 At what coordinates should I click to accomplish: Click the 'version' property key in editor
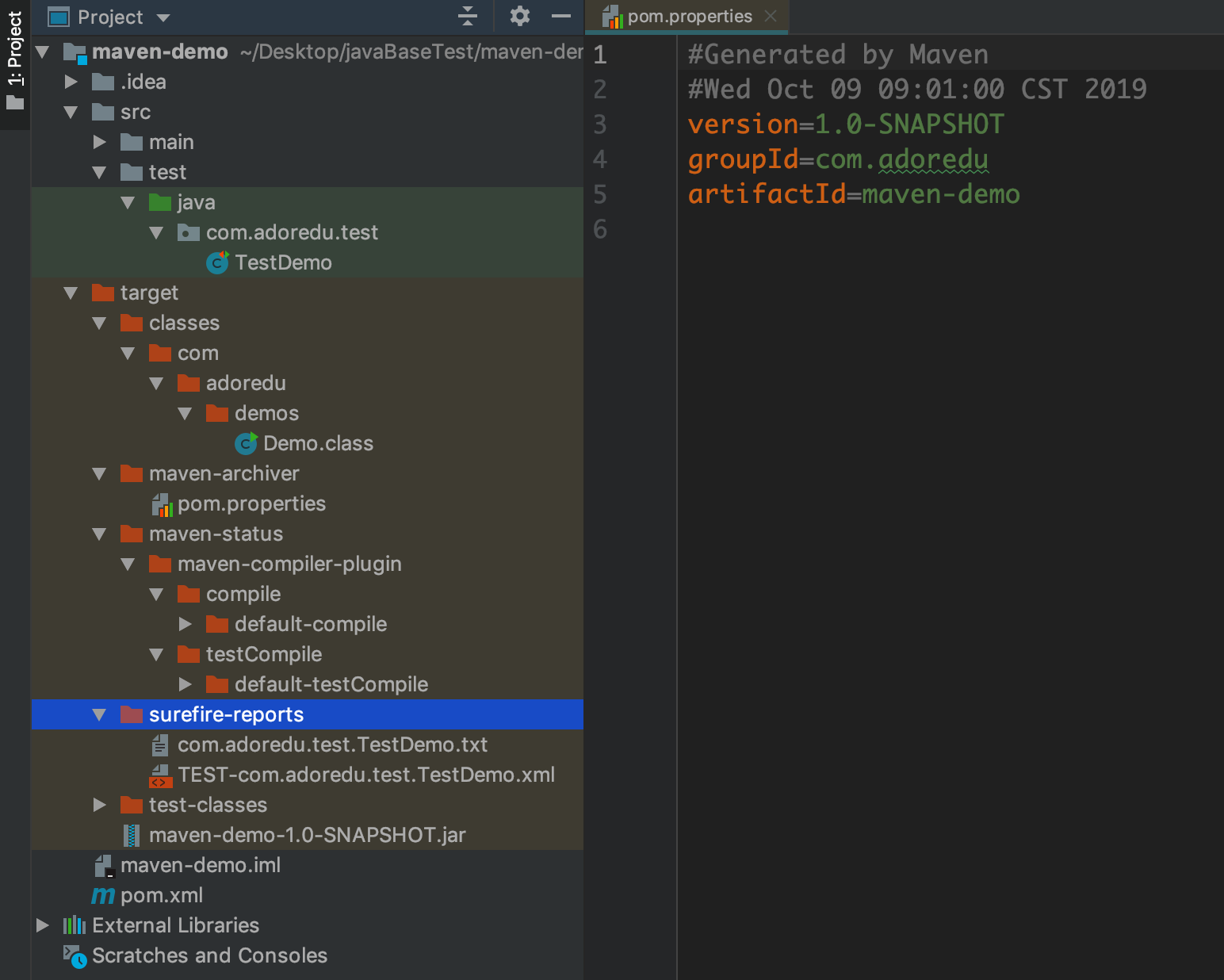tap(743, 124)
